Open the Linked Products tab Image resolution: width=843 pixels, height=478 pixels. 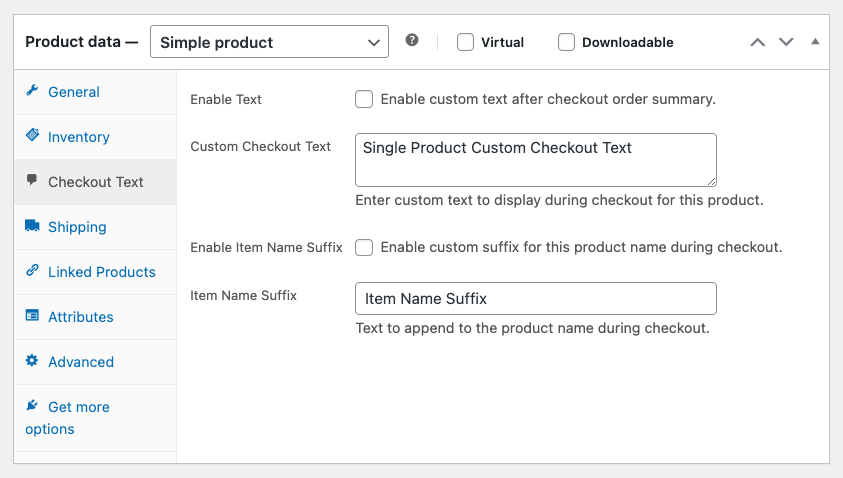(x=101, y=272)
